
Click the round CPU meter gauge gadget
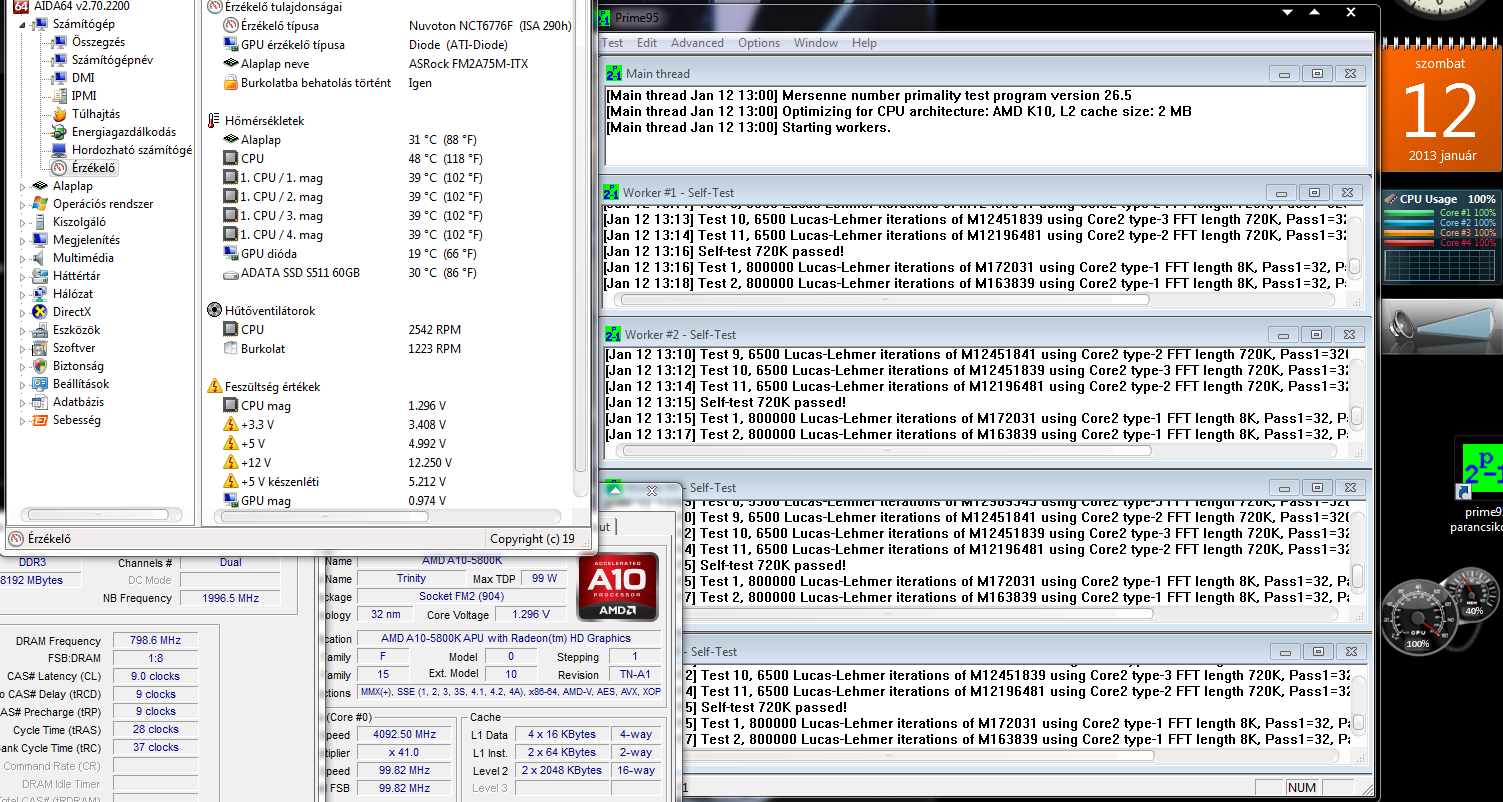[x=1417, y=620]
